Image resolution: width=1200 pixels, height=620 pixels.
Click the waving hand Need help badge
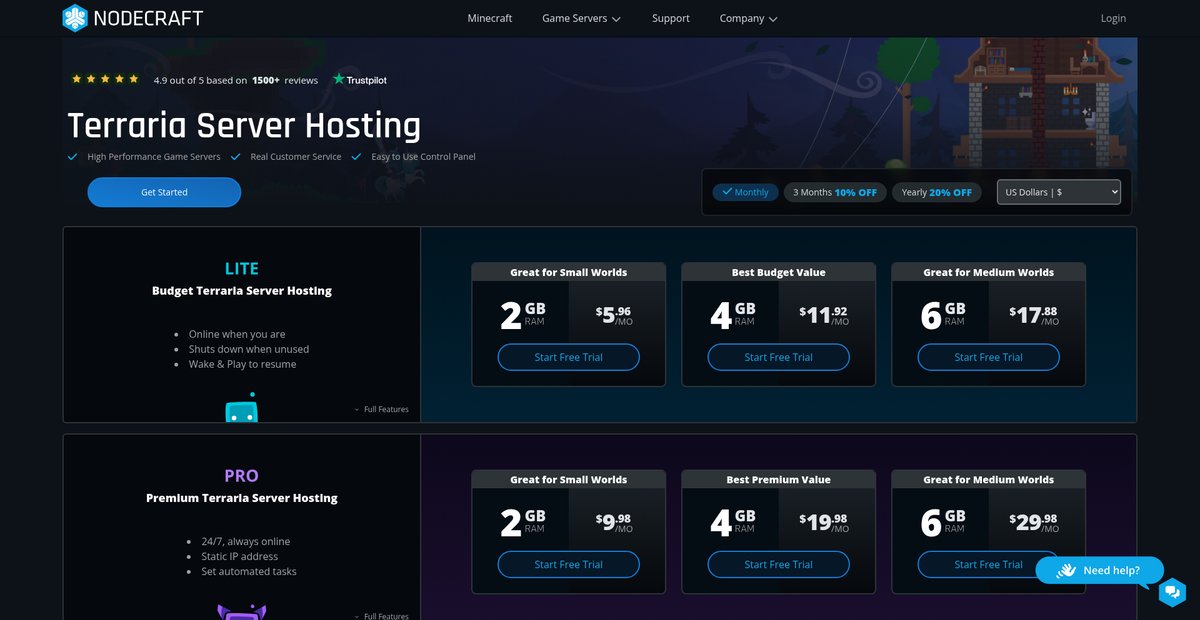[1099, 570]
